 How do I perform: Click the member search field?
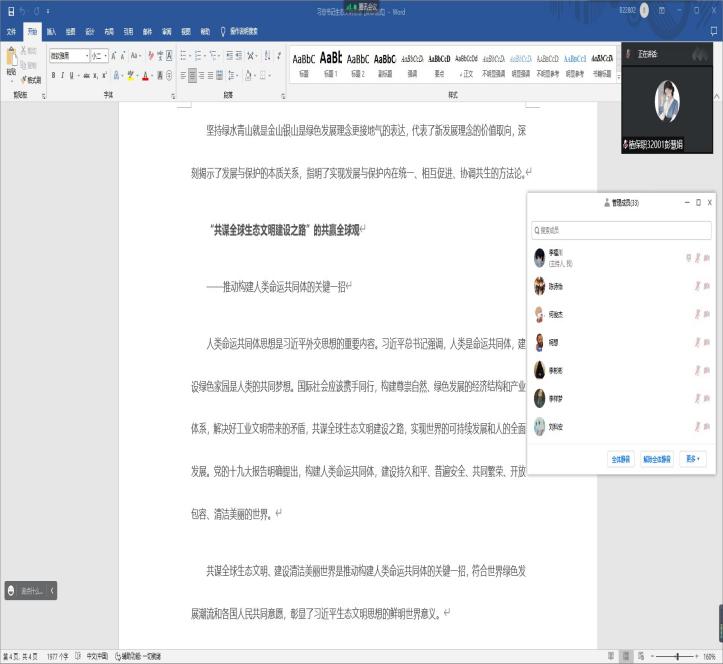tap(620, 230)
